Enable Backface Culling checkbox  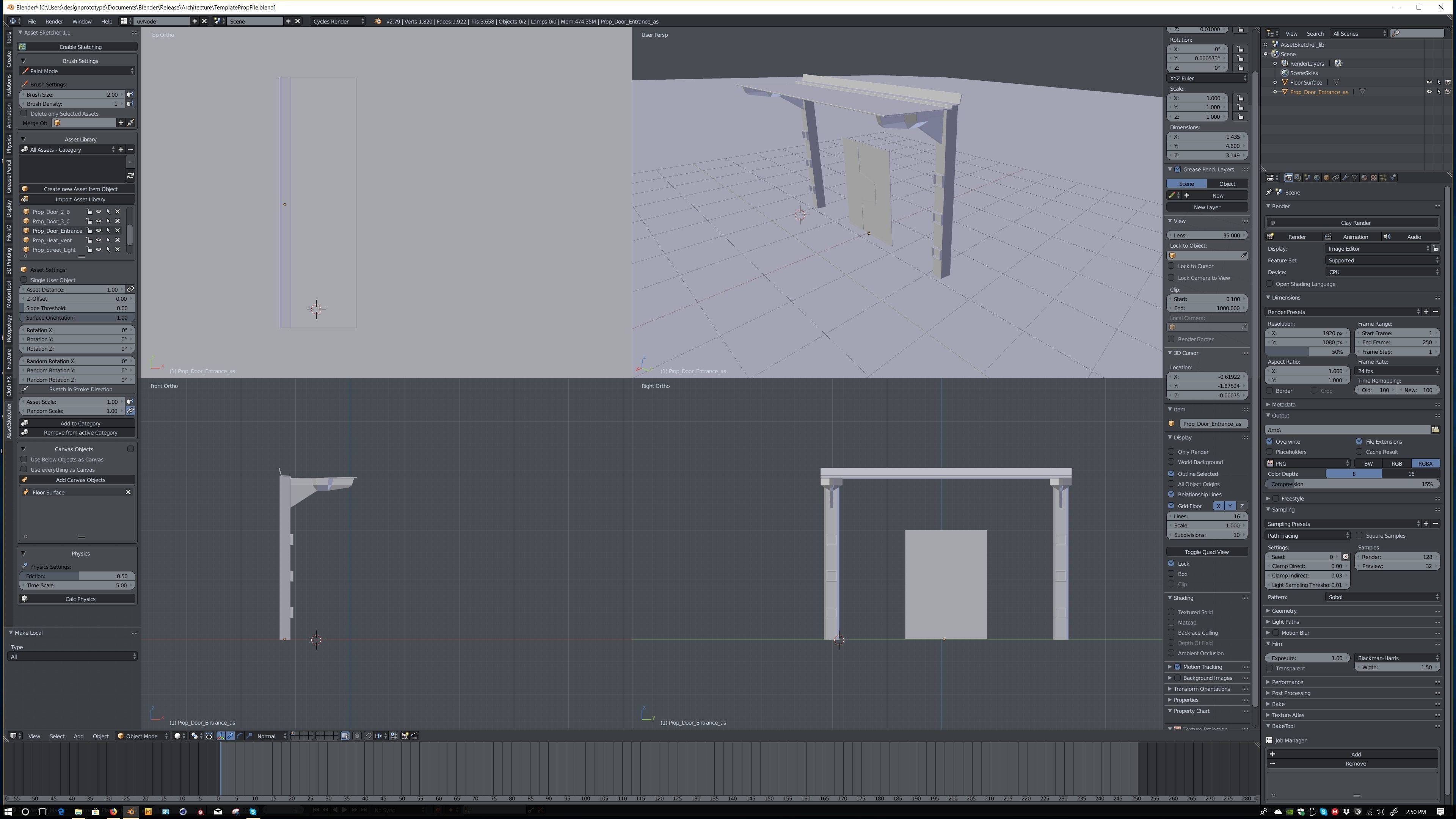coord(1172,632)
